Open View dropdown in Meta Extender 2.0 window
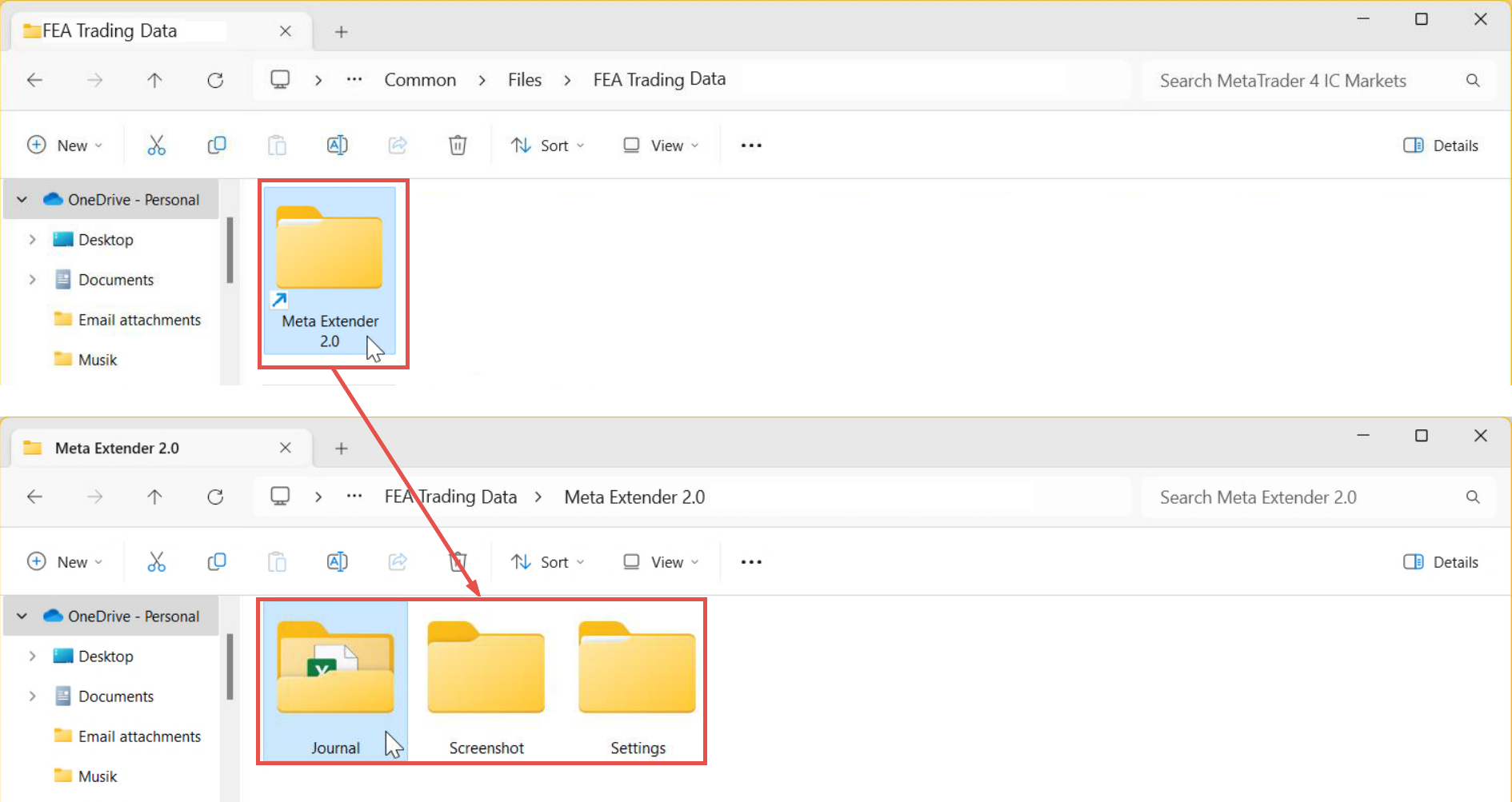 (661, 562)
